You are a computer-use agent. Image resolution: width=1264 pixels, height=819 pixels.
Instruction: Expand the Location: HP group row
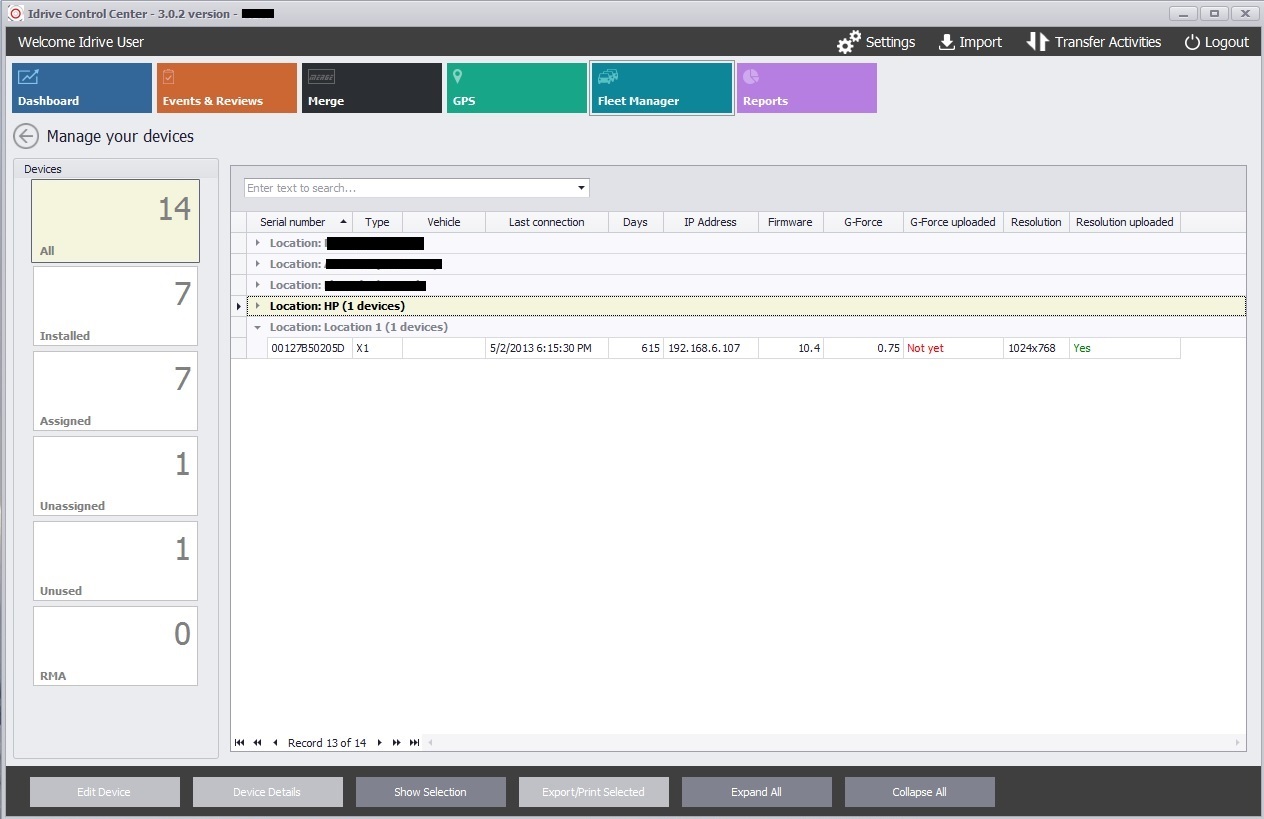point(258,306)
